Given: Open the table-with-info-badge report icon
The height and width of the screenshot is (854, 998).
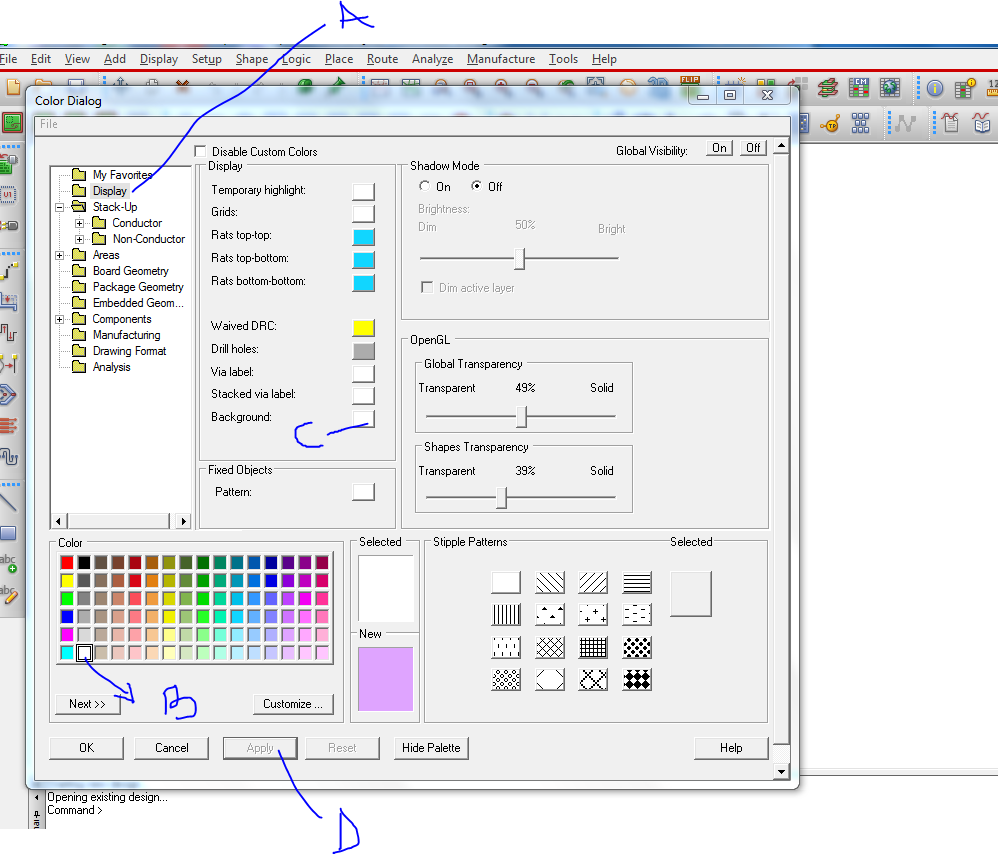Looking at the screenshot, I should click(965, 88).
